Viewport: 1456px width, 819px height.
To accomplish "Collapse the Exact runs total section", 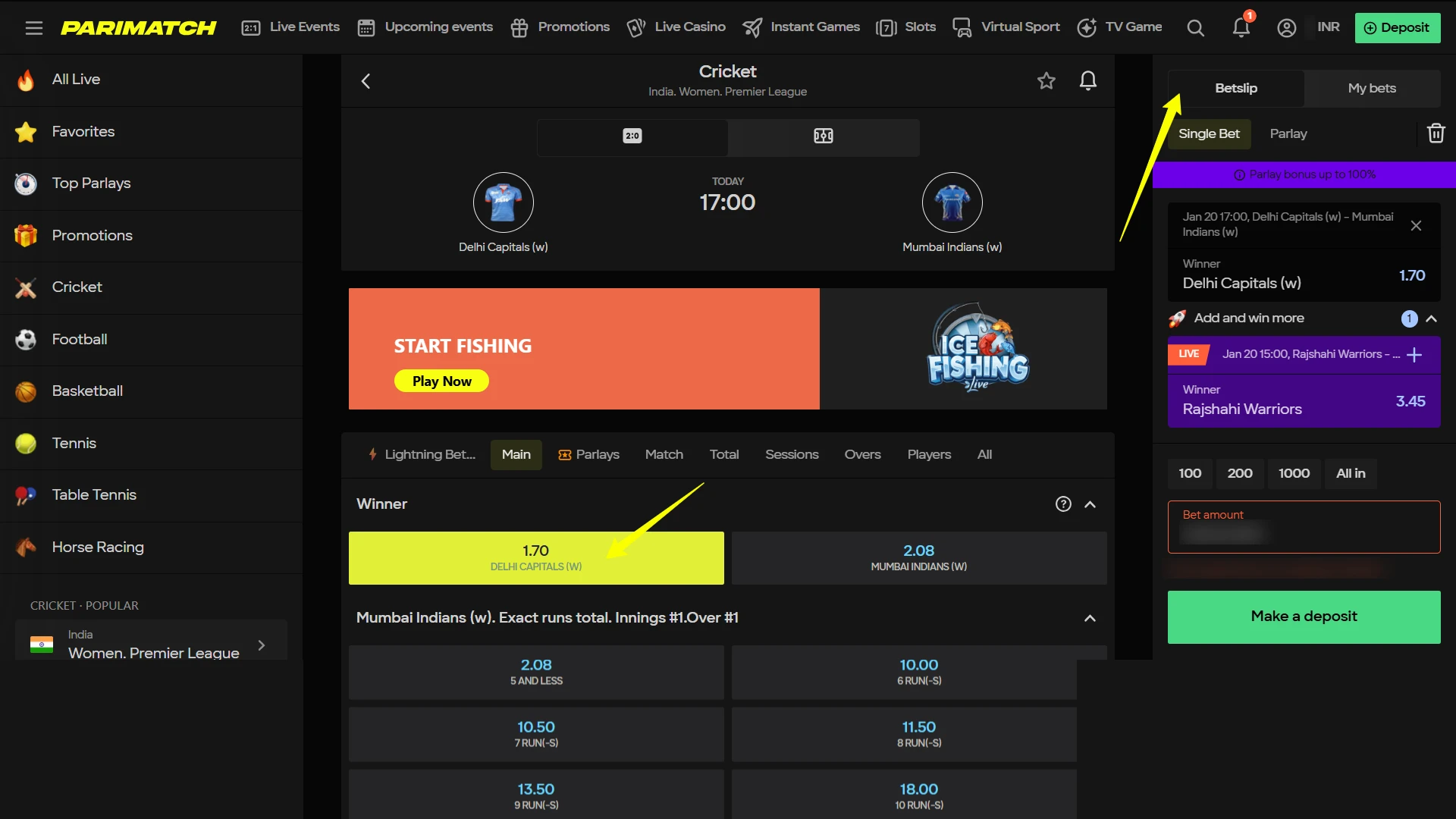I will click(1090, 618).
